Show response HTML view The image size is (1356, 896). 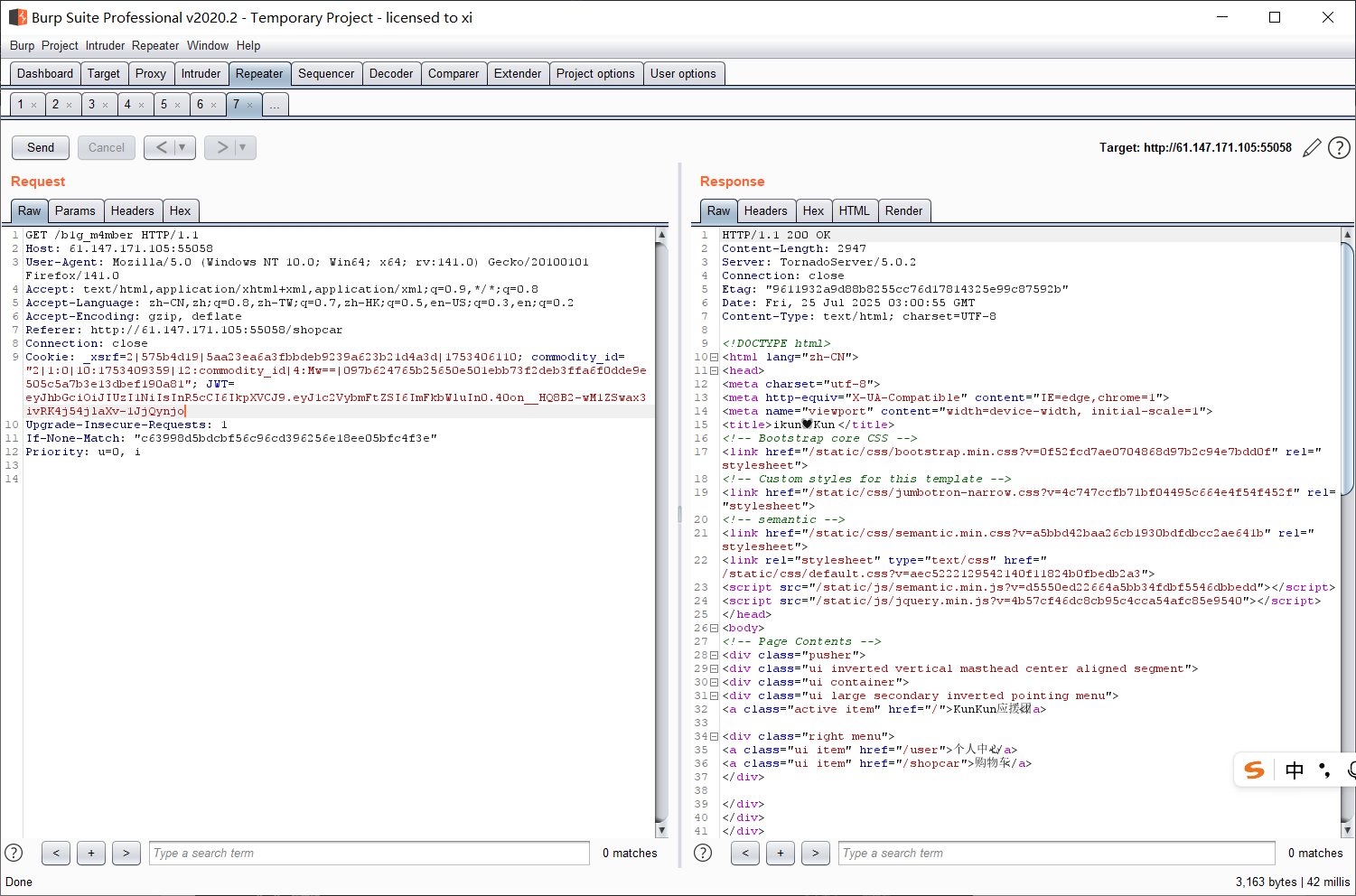point(854,211)
